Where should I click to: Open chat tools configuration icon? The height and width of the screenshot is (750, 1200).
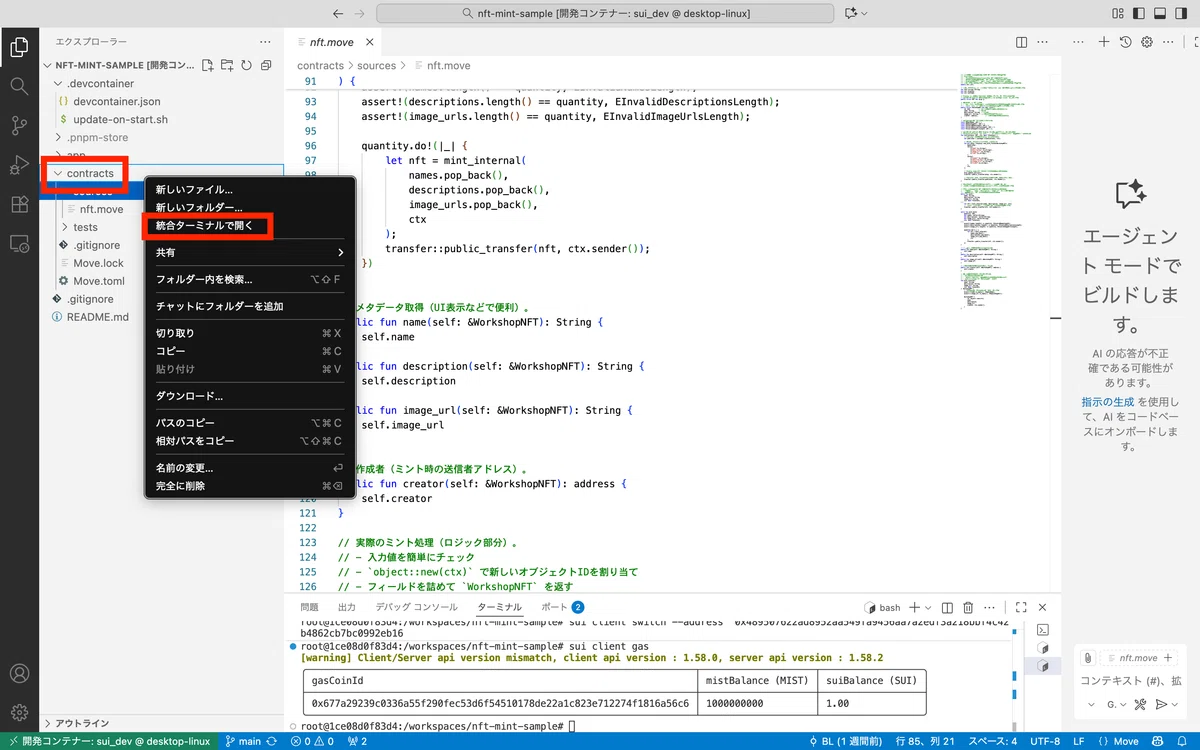click(1138, 705)
